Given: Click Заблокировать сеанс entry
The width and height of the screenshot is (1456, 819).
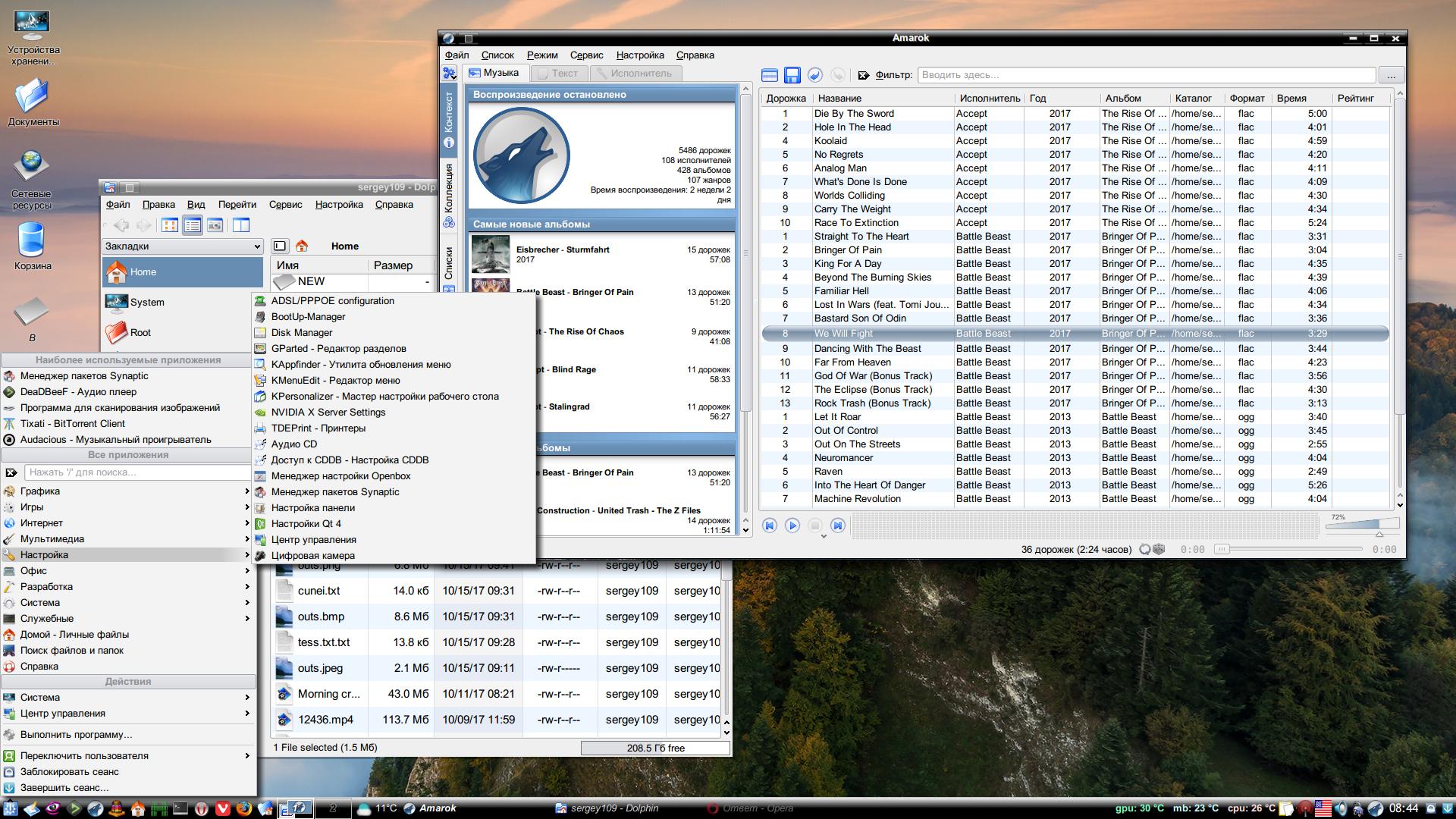Looking at the screenshot, I should [x=127, y=771].
